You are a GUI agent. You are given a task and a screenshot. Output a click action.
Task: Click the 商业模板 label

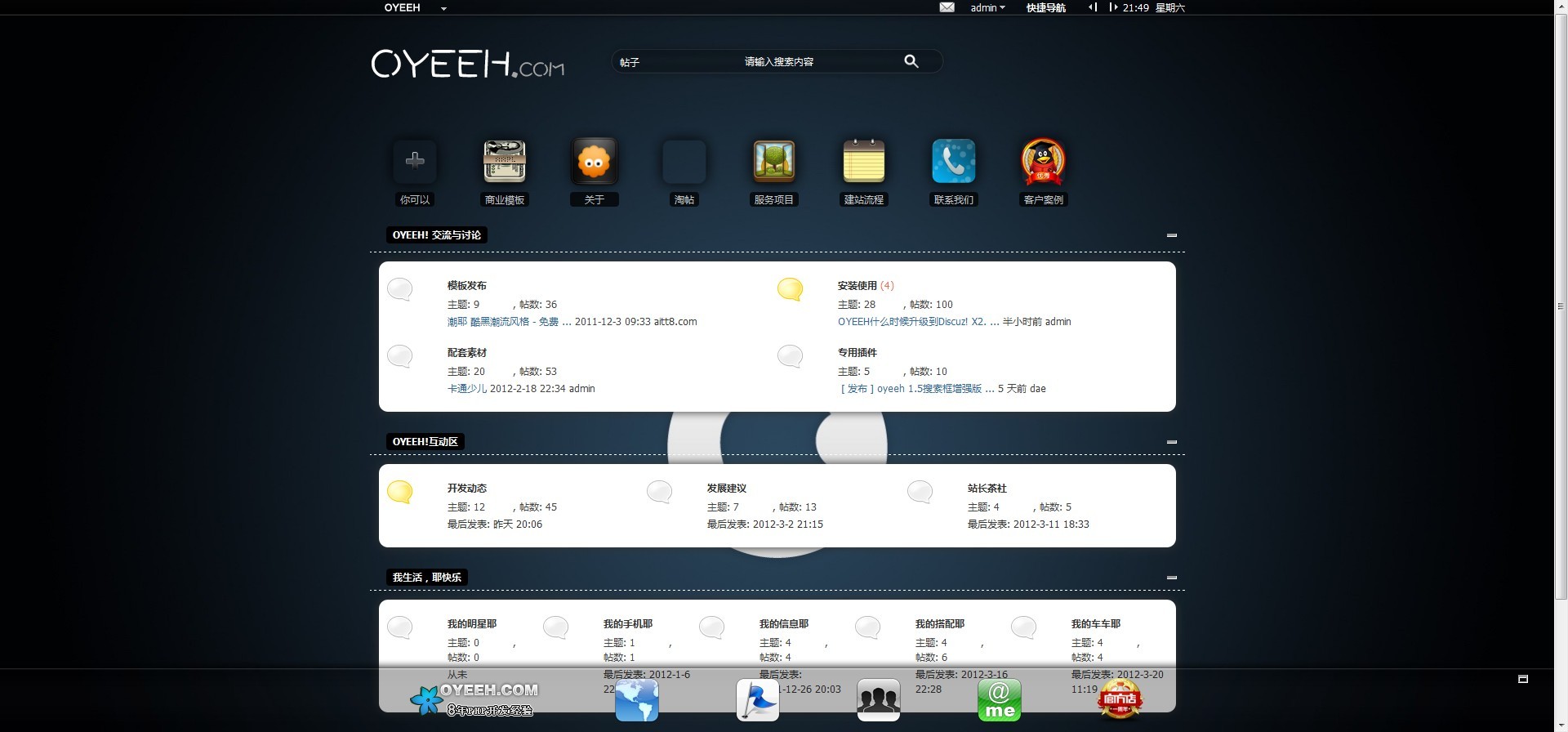(x=505, y=199)
